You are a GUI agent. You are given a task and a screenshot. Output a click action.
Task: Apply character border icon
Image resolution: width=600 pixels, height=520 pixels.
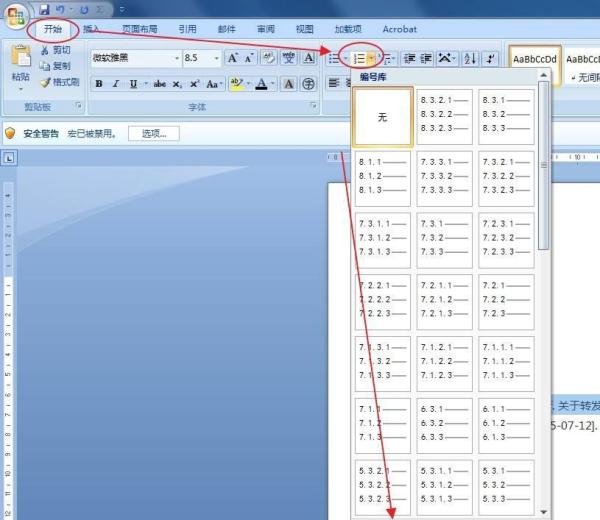coord(308,58)
